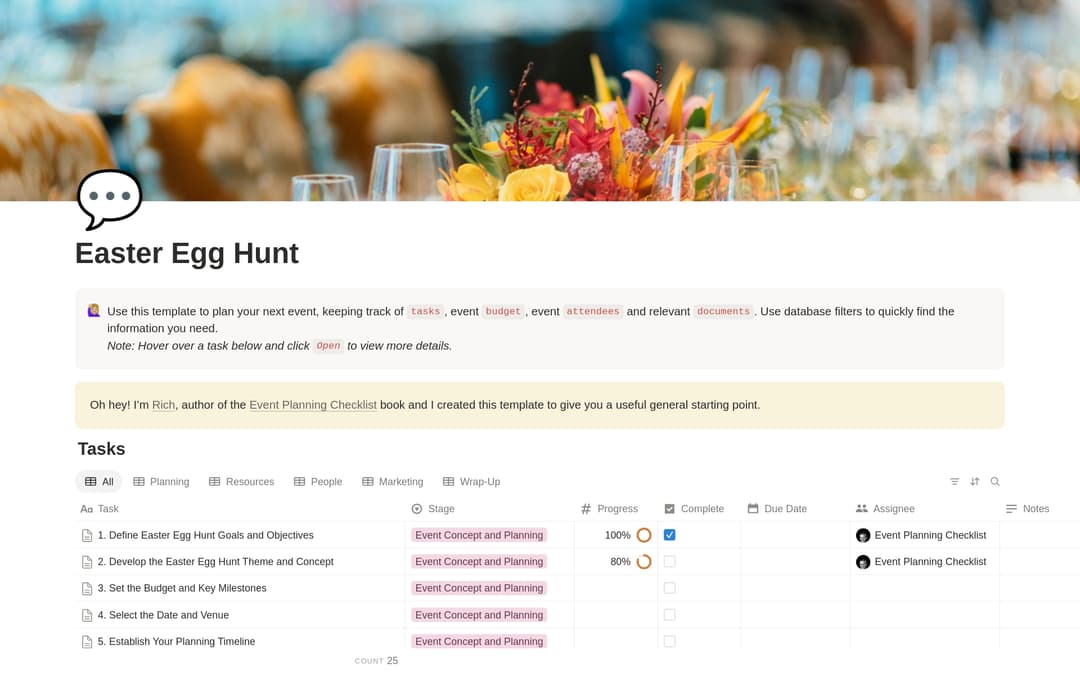Click the 100% progress ring for task 1
Image resolution: width=1080 pixels, height=674 pixels.
click(x=644, y=535)
